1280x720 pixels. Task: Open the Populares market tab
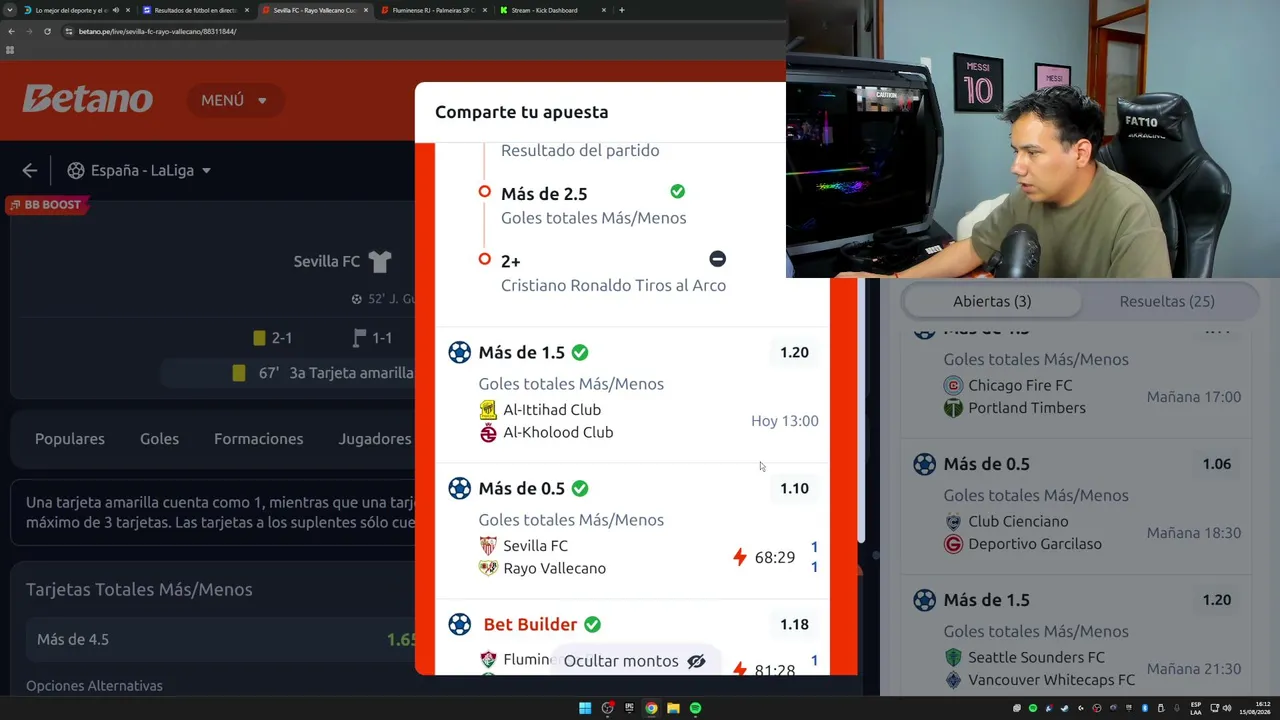[70, 439]
